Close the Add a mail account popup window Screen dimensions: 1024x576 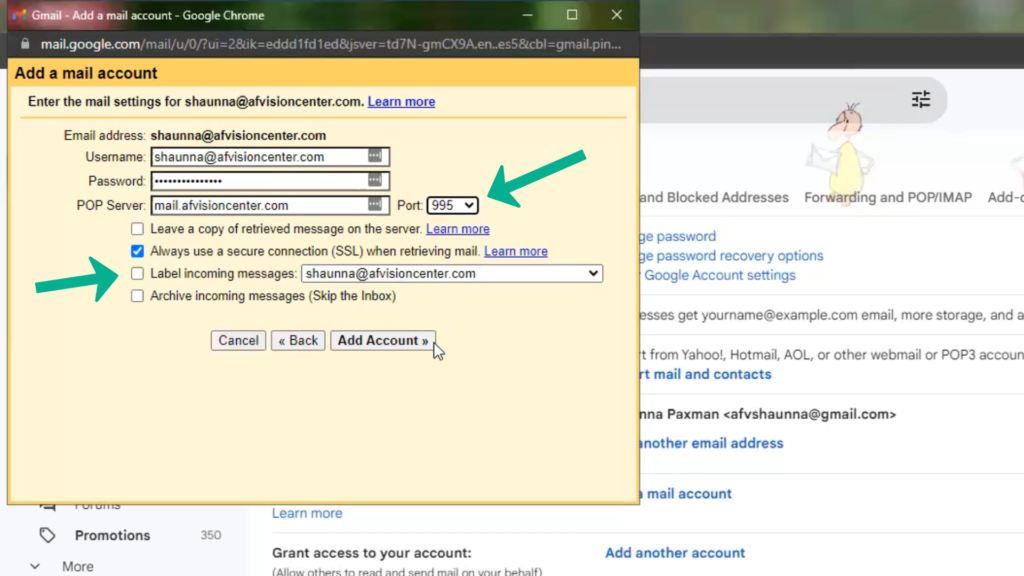[616, 15]
